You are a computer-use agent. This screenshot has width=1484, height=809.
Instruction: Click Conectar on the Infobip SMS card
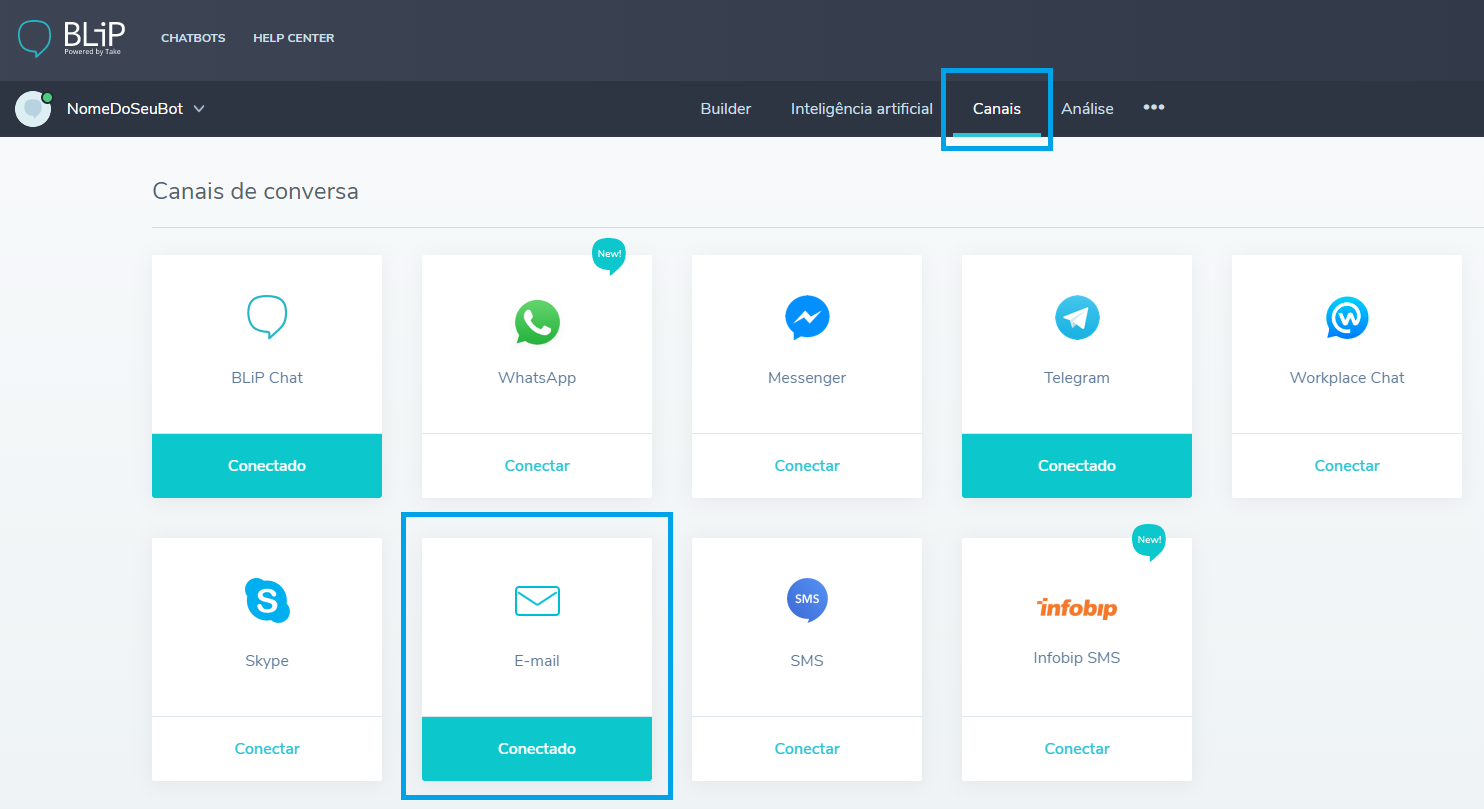click(1077, 748)
